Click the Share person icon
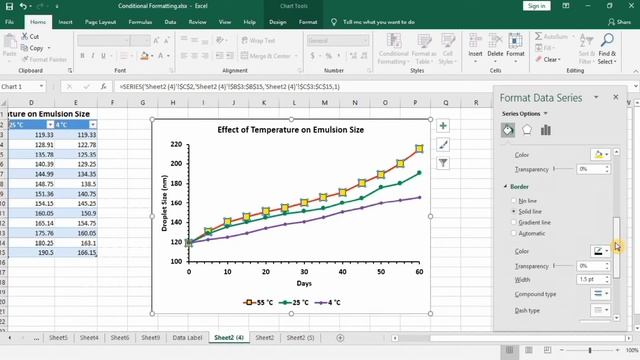The image size is (640, 360). (x=611, y=22)
